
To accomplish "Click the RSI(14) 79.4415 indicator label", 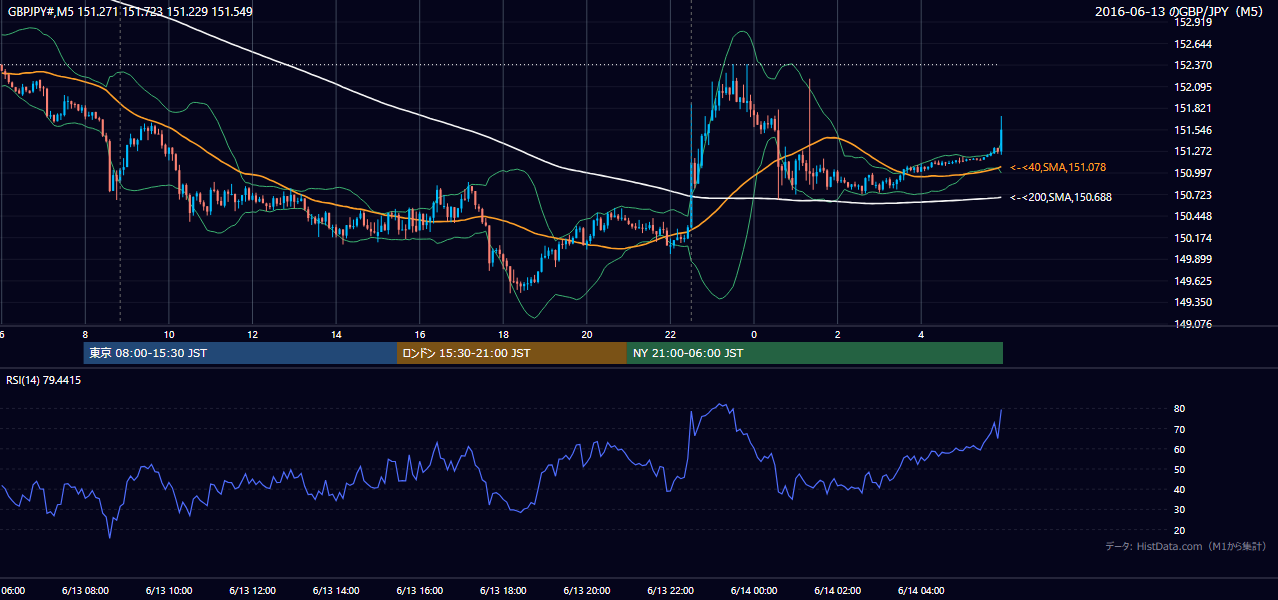I will [44, 380].
